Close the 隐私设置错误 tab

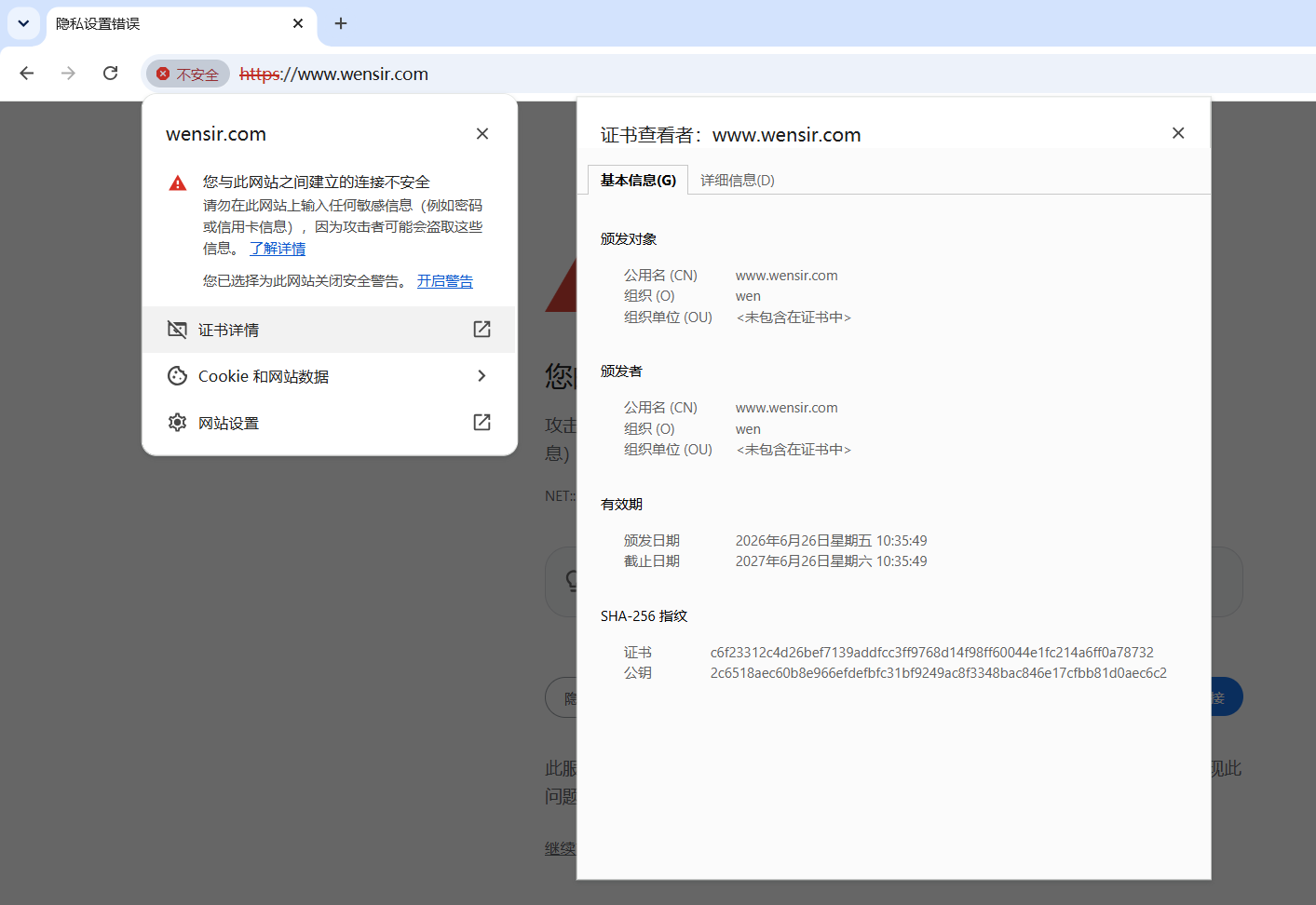coord(298,23)
